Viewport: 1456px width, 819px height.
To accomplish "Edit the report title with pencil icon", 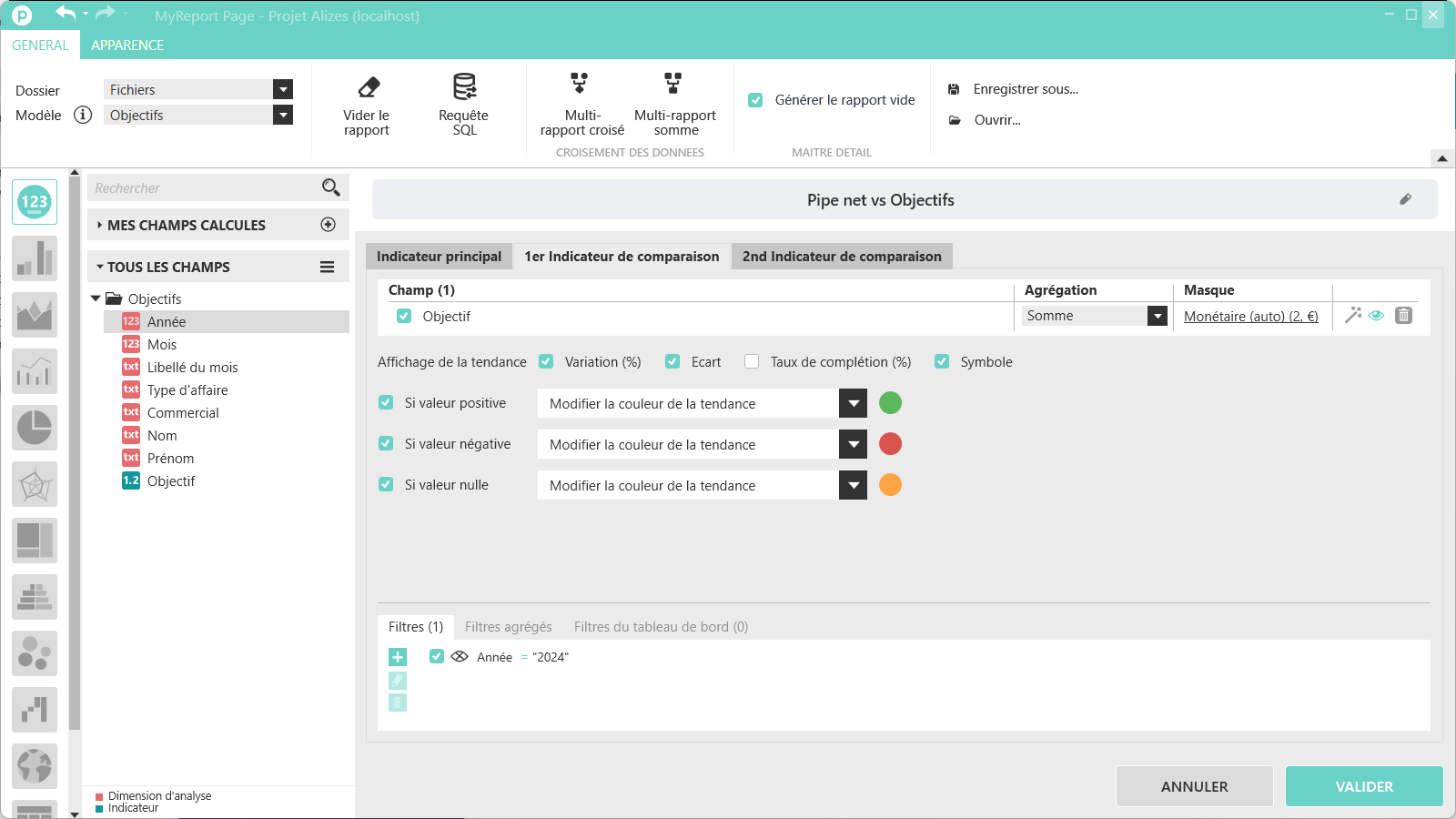I will pos(1405,199).
